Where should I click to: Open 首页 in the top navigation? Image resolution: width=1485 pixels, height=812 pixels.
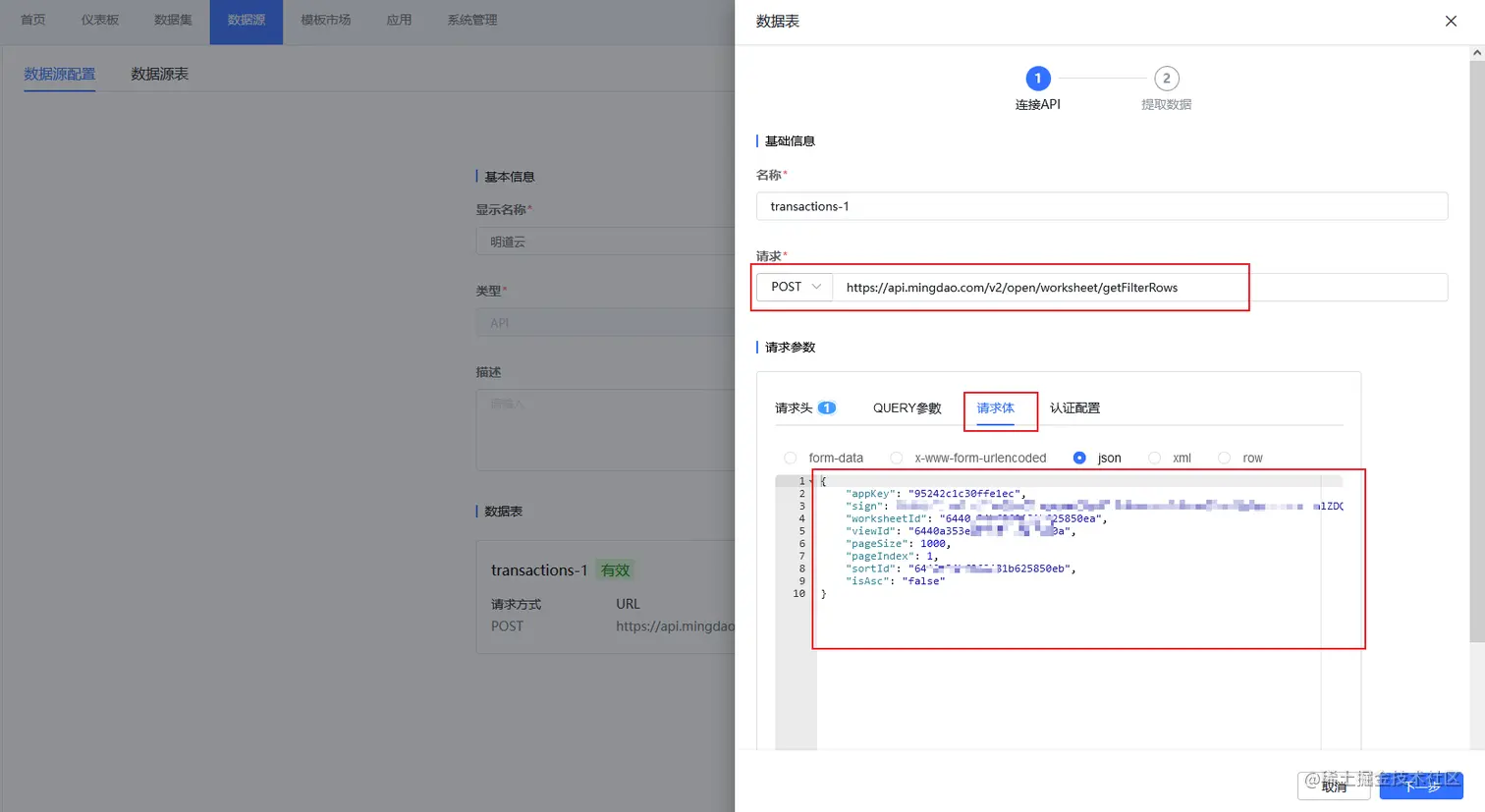tap(33, 20)
